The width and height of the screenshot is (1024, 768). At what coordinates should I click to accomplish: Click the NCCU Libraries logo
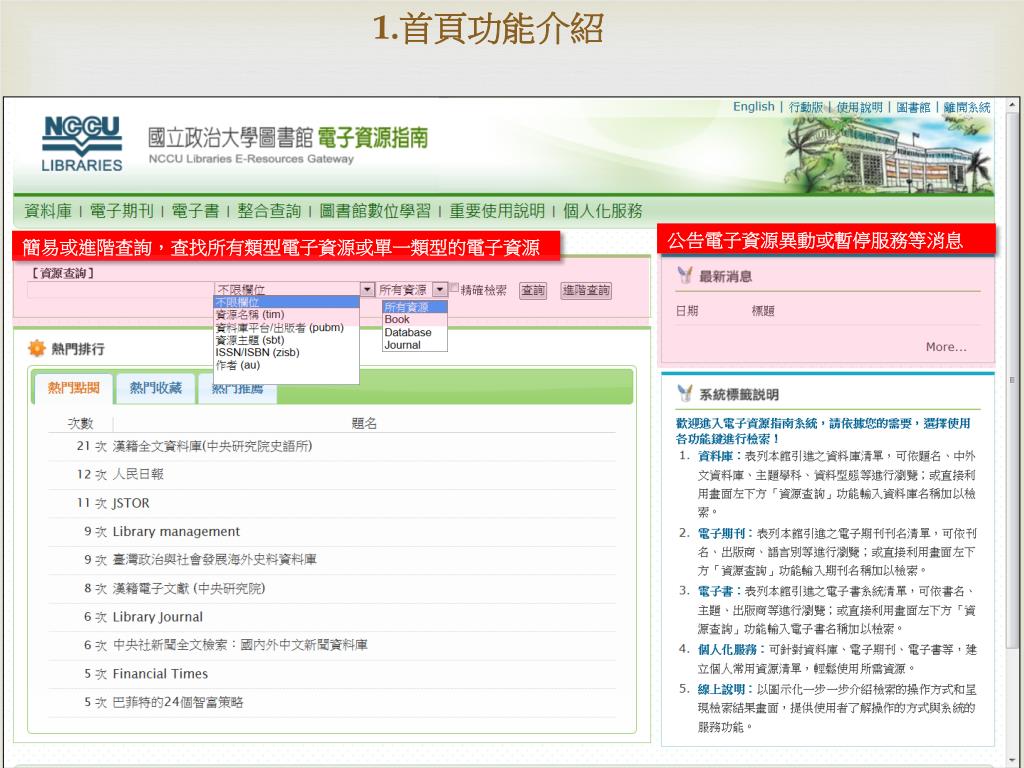pyautogui.click(x=82, y=143)
